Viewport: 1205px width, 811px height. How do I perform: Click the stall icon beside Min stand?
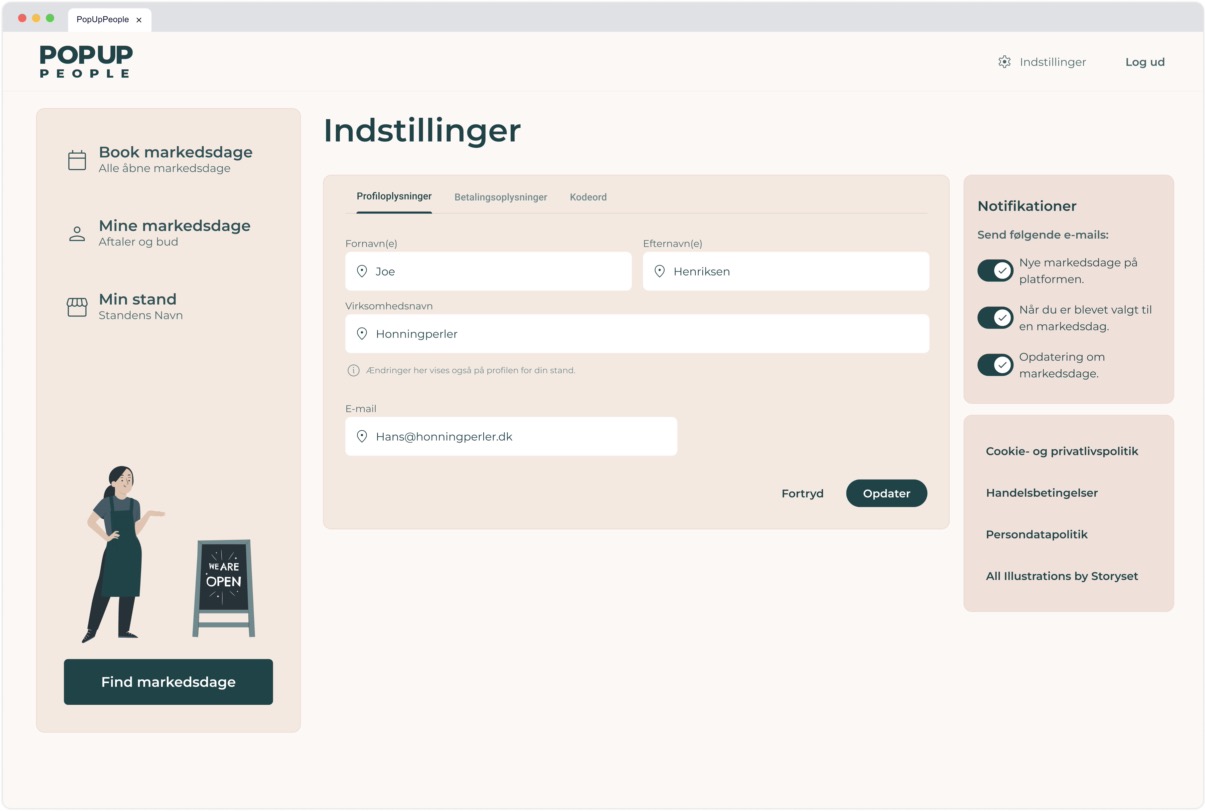[x=77, y=307]
